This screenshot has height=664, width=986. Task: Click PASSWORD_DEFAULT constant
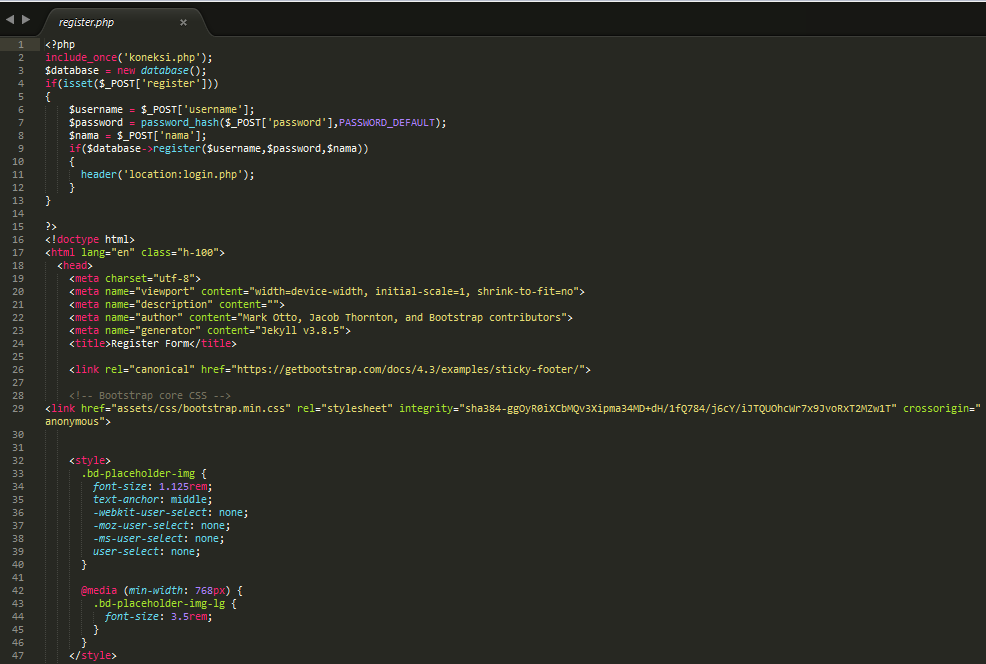pos(387,123)
